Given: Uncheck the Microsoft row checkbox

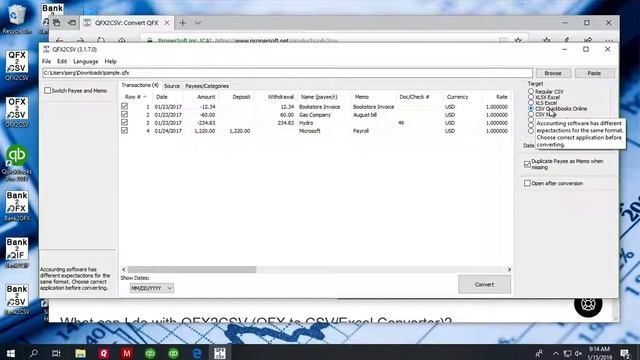Looking at the screenshot, I should (124, 131).
